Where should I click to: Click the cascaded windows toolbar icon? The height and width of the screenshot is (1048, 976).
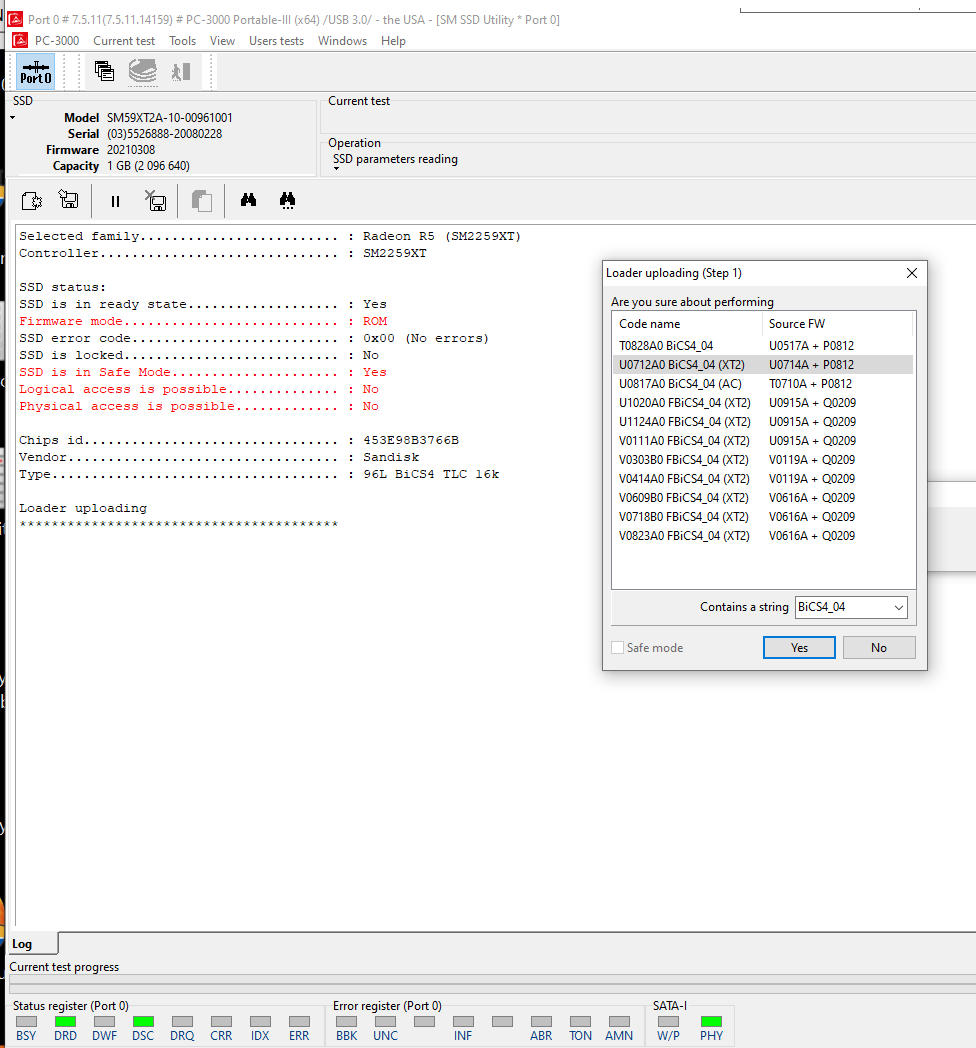click(x=104, y=71)
